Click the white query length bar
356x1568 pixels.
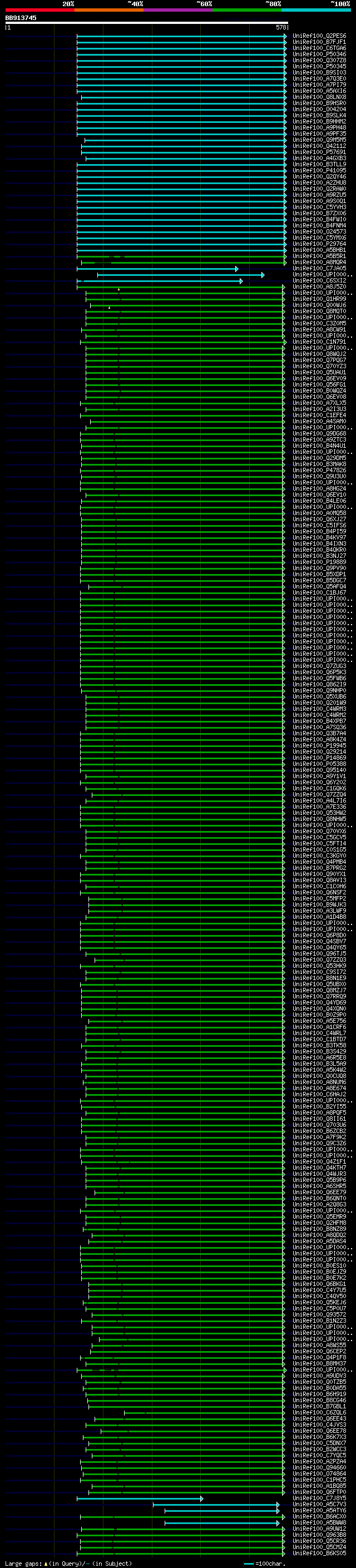(147, 22)
